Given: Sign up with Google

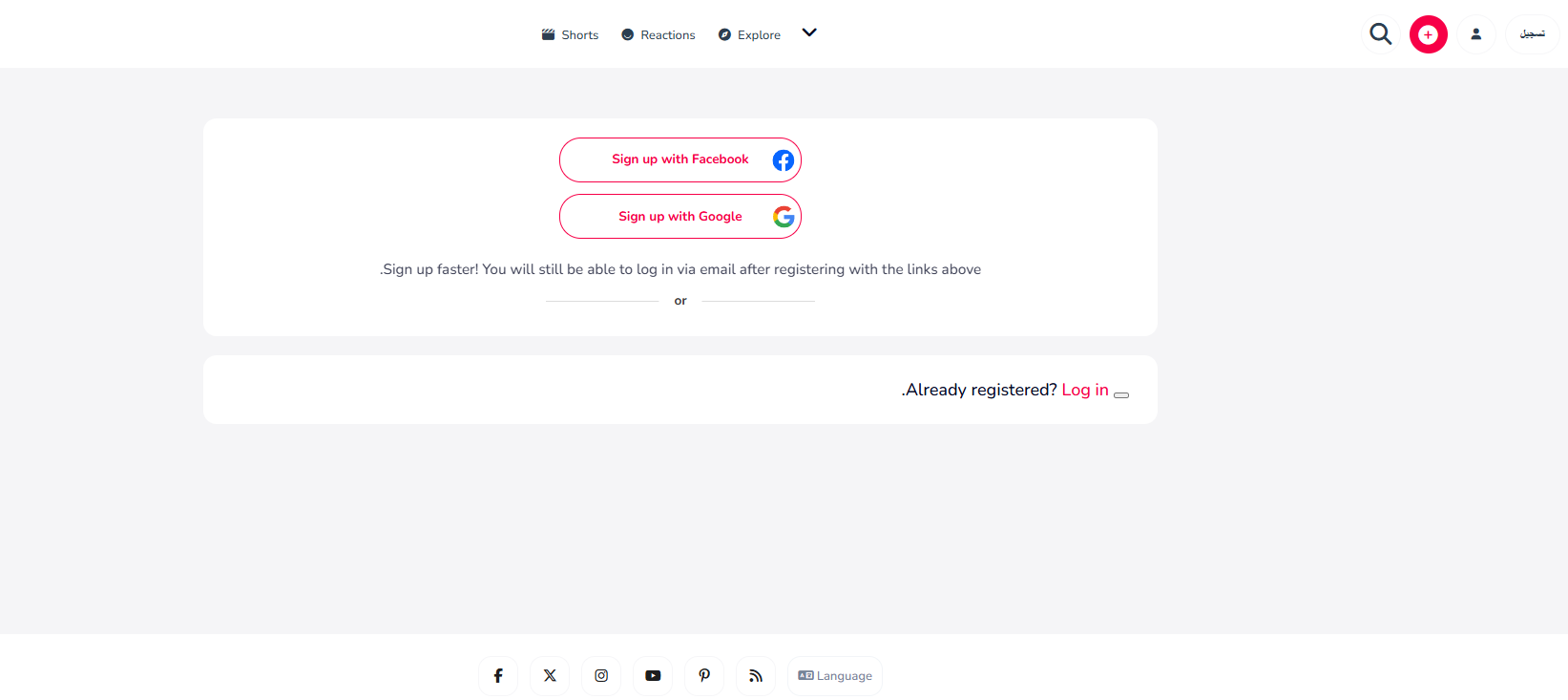Looking at the screenshot, I should pos(679,217).
